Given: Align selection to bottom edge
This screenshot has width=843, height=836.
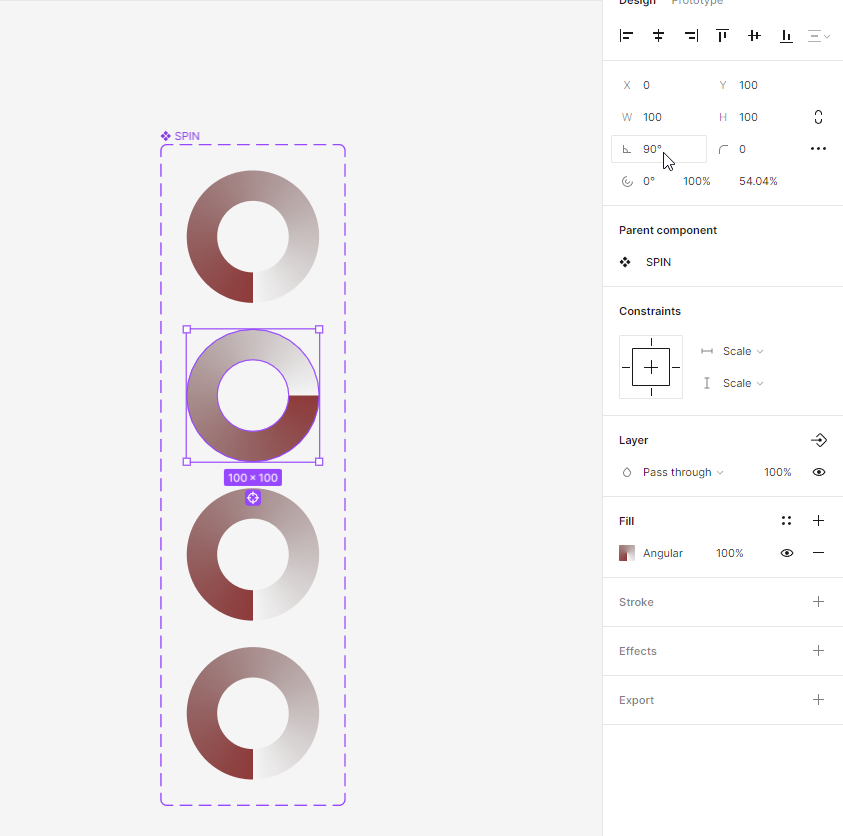Looking at the screenshot, I should coord(786,36).
